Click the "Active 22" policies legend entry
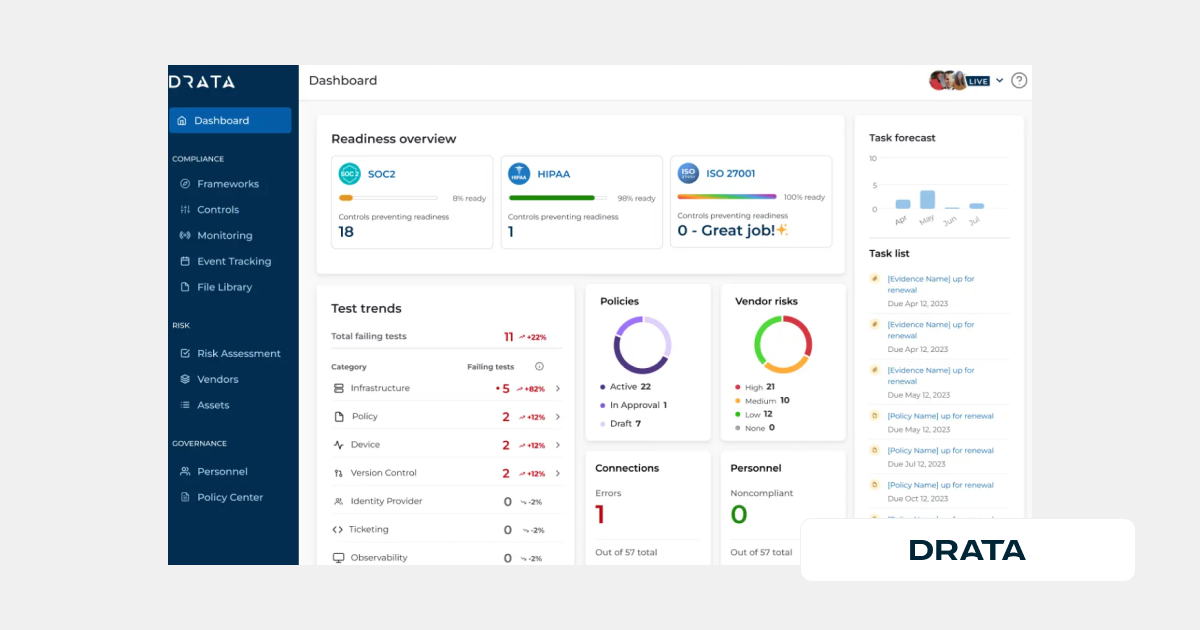 625,387
